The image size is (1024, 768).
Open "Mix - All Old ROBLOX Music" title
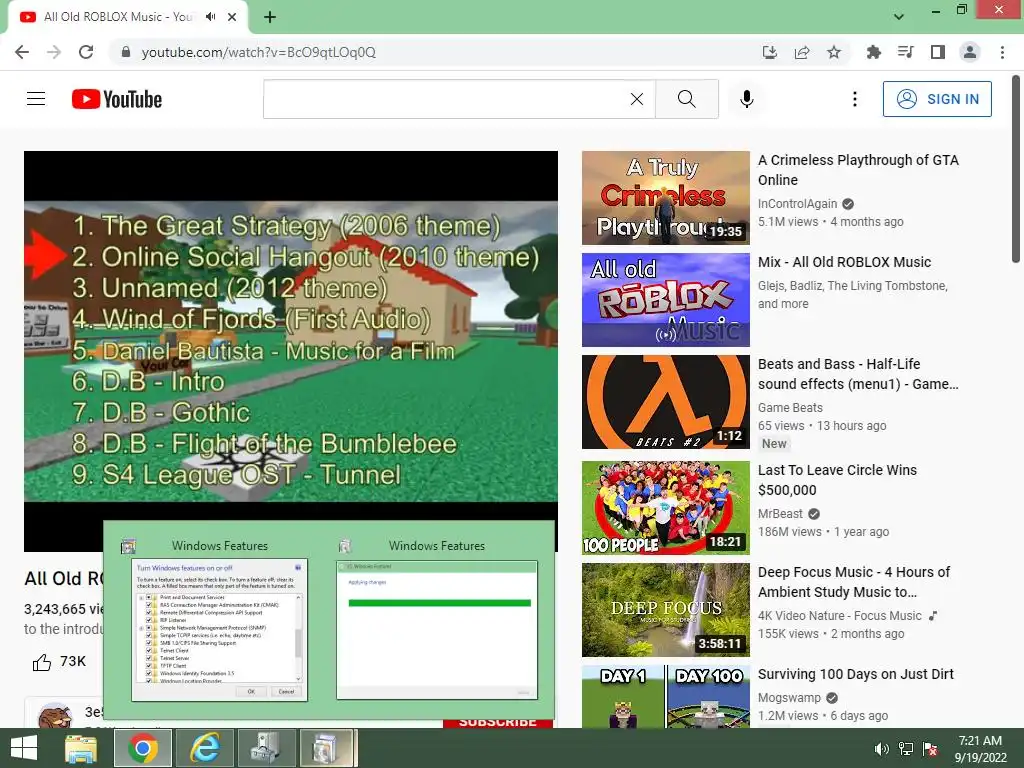(x=844, y=262)
